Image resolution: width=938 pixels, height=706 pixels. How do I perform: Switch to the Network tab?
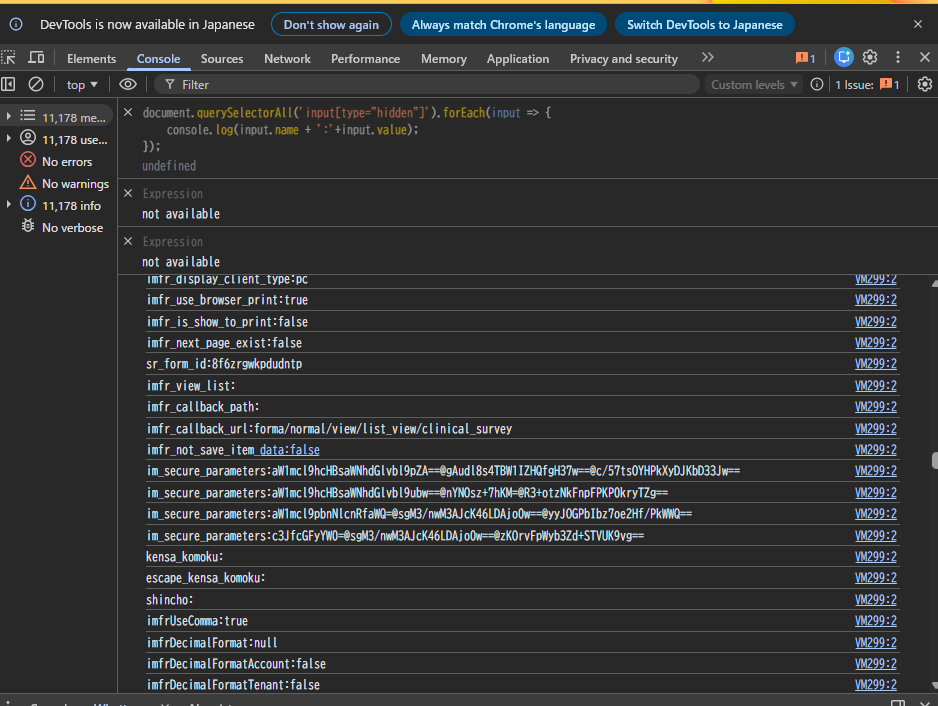pos(287,59)
